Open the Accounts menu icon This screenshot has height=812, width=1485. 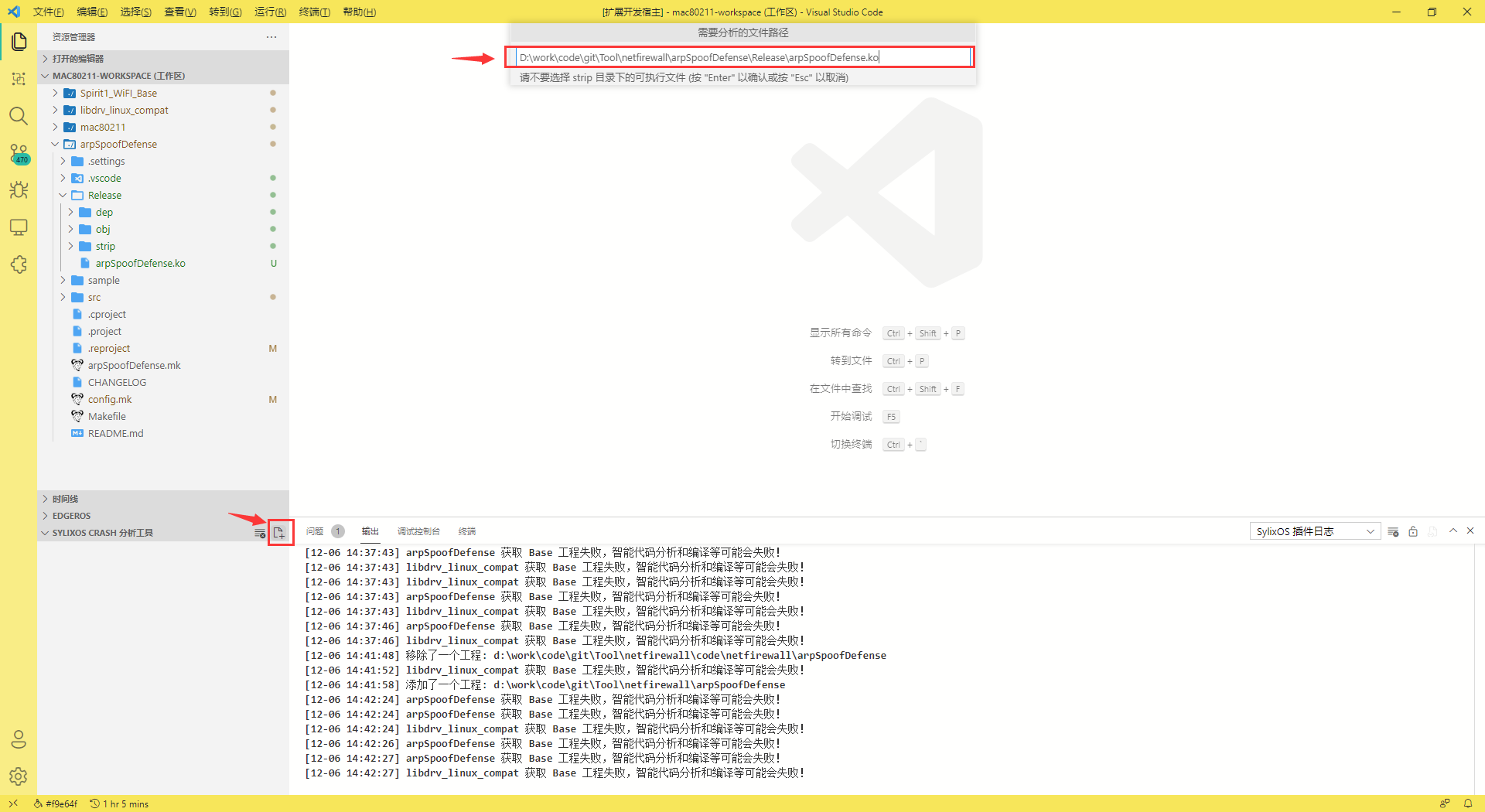click(19, 739)
